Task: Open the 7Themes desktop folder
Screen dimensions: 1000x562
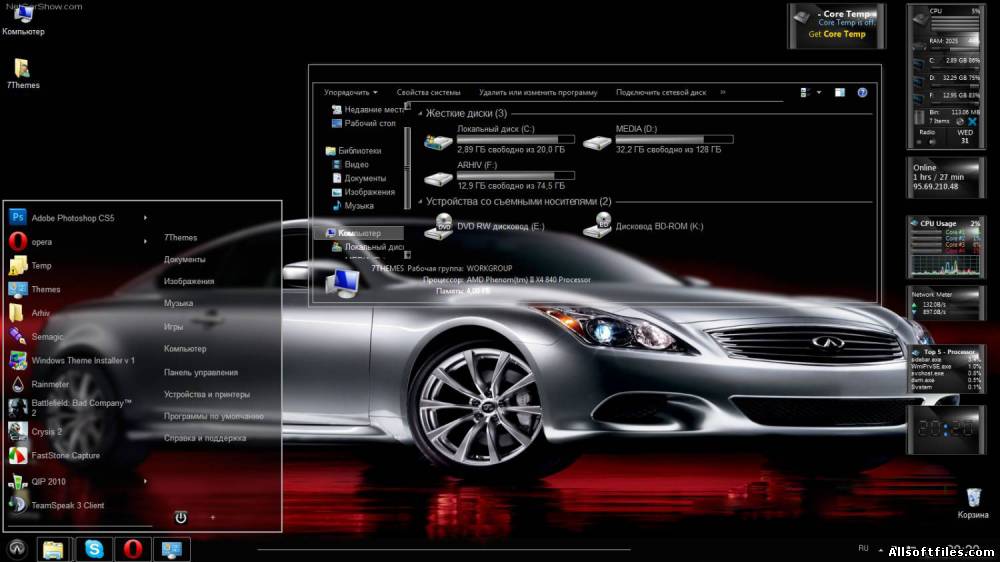Action: pyautogui.click(x=22, y=73)
